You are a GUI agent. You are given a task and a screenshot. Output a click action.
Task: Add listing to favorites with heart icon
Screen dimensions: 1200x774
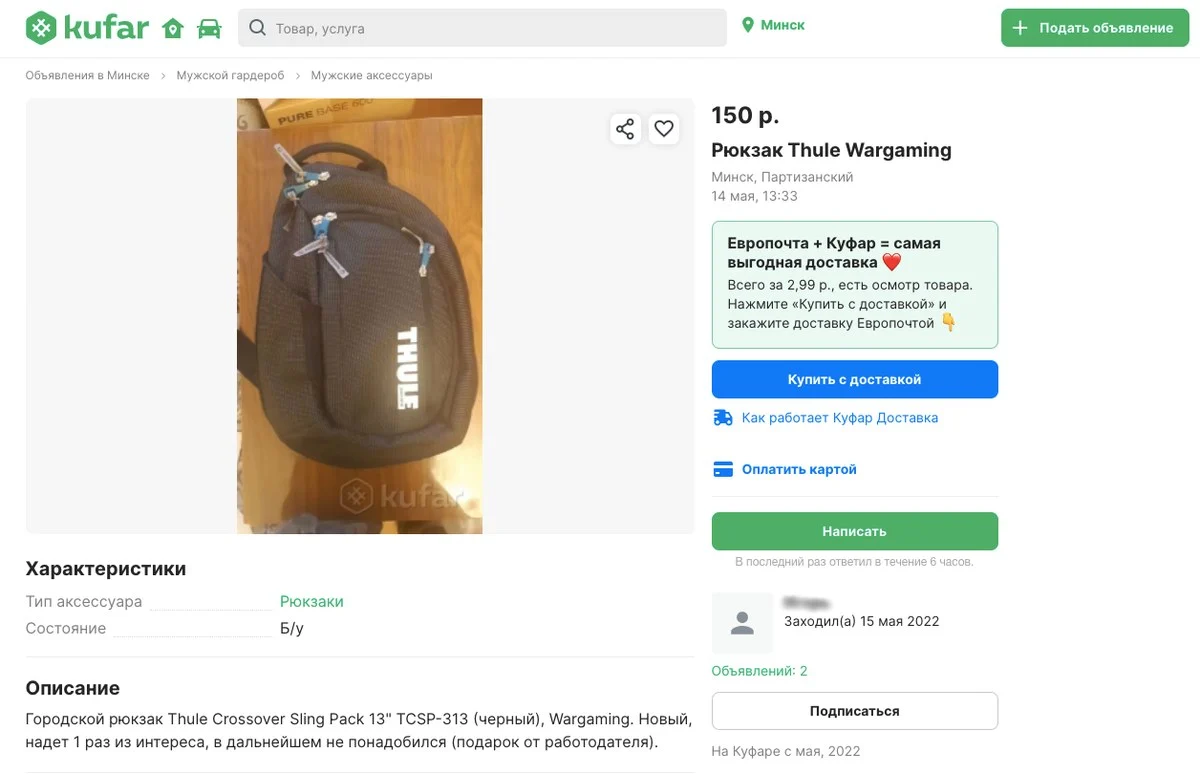click(x=664, y=129)
